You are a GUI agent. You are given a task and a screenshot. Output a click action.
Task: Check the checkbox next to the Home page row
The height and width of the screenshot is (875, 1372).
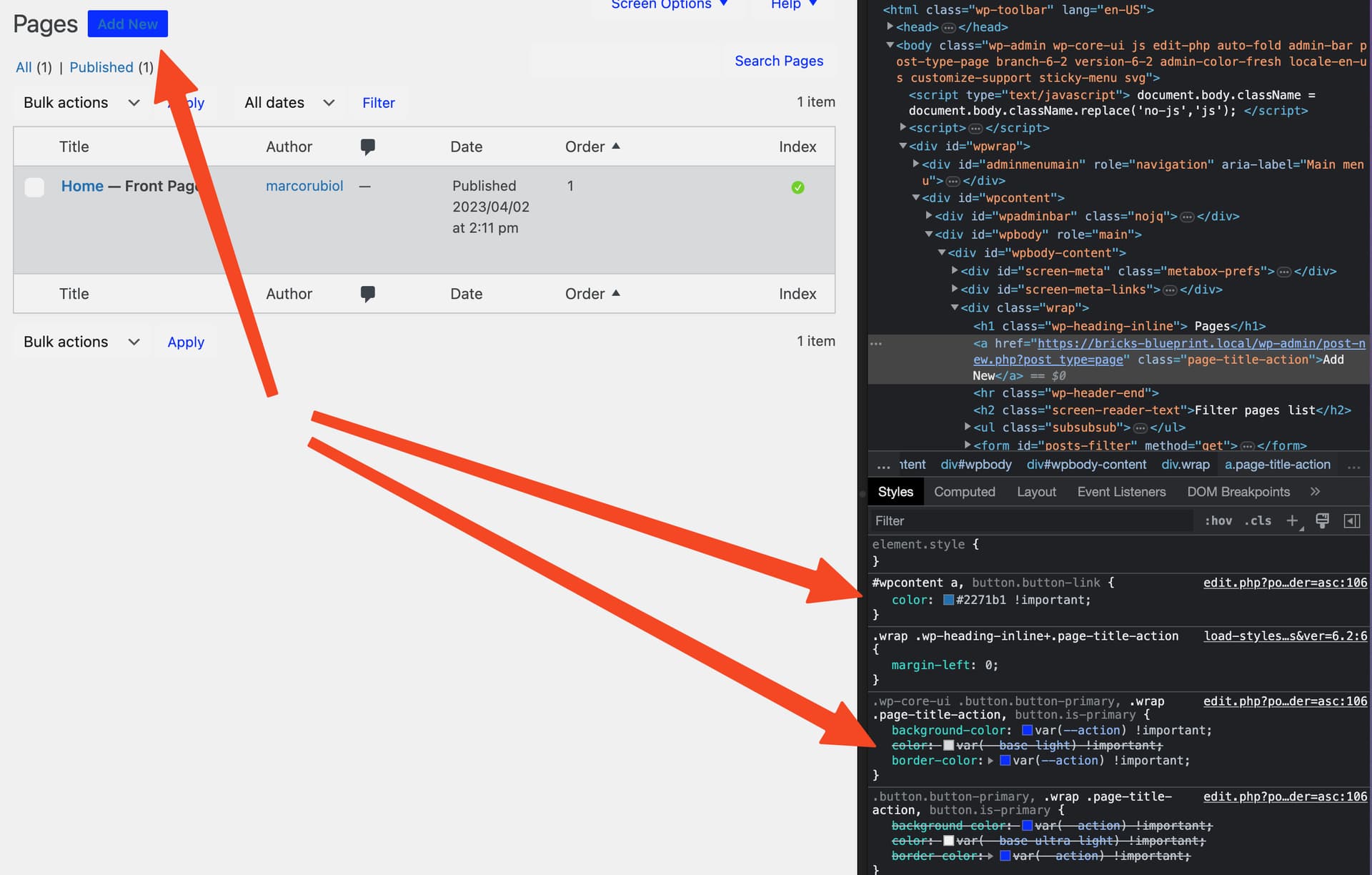point(34,187)
